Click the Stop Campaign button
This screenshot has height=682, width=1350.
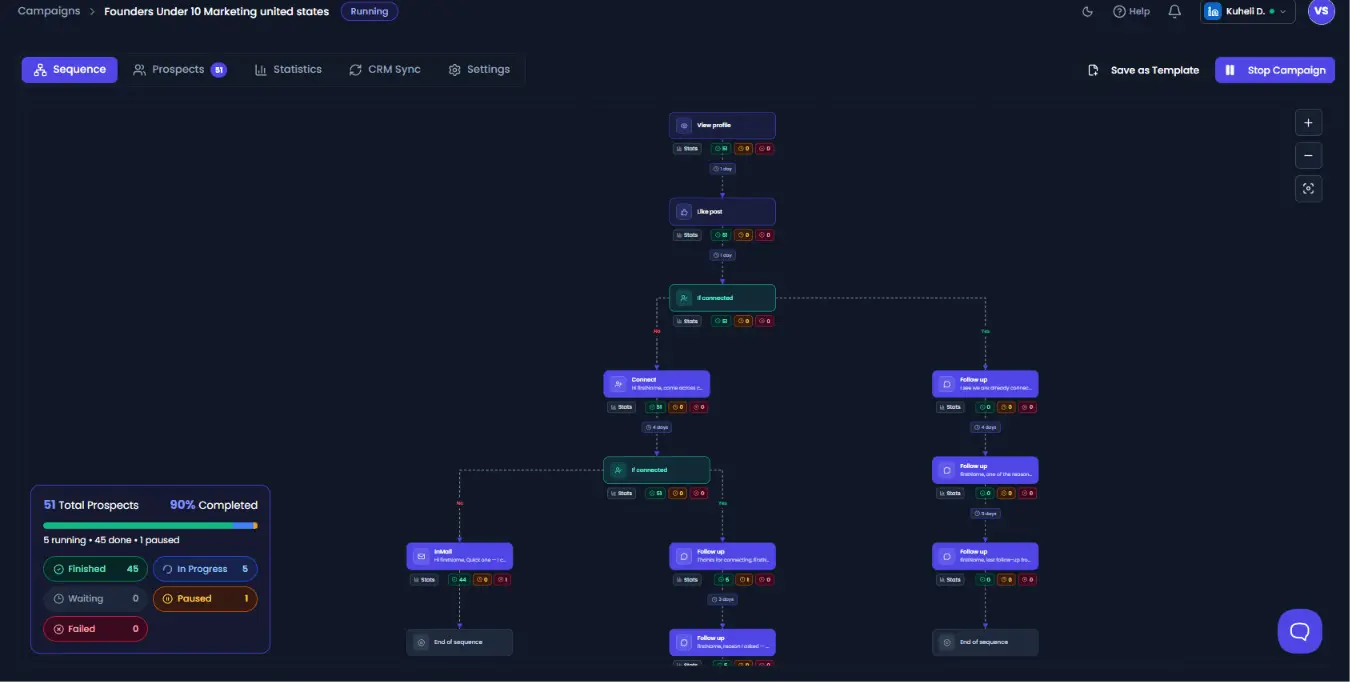(1275, 70)
